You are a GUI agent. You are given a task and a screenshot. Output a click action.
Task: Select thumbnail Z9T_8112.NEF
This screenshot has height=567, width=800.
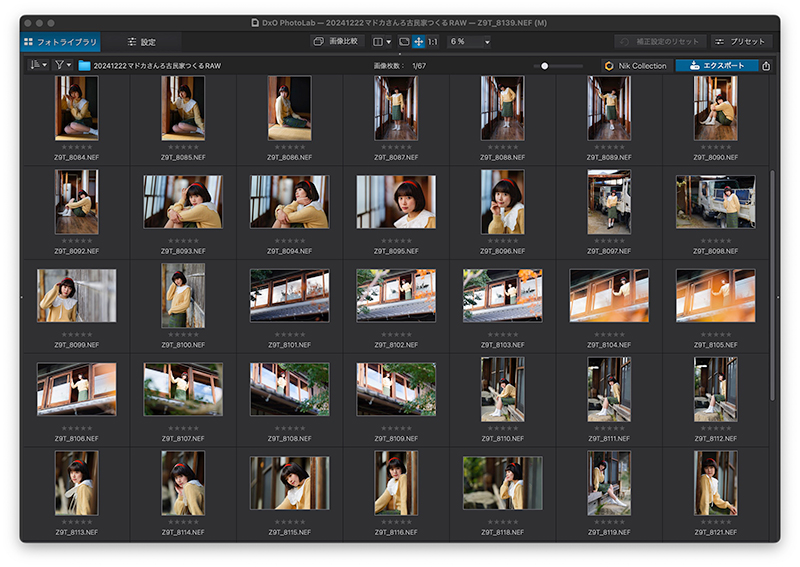(x=715, y=389)
